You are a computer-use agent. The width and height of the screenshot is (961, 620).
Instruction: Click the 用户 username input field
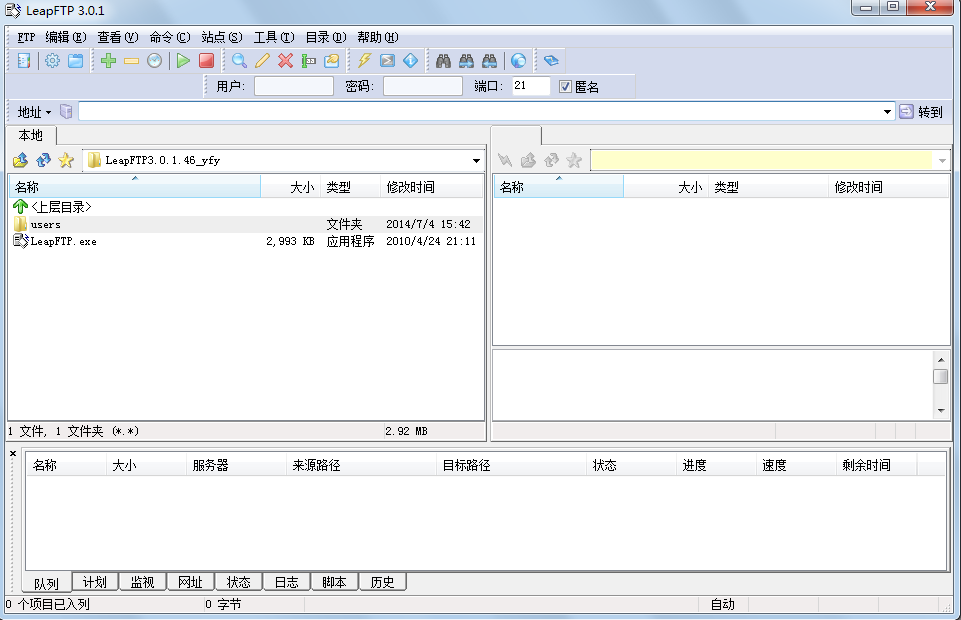(294, 86)
